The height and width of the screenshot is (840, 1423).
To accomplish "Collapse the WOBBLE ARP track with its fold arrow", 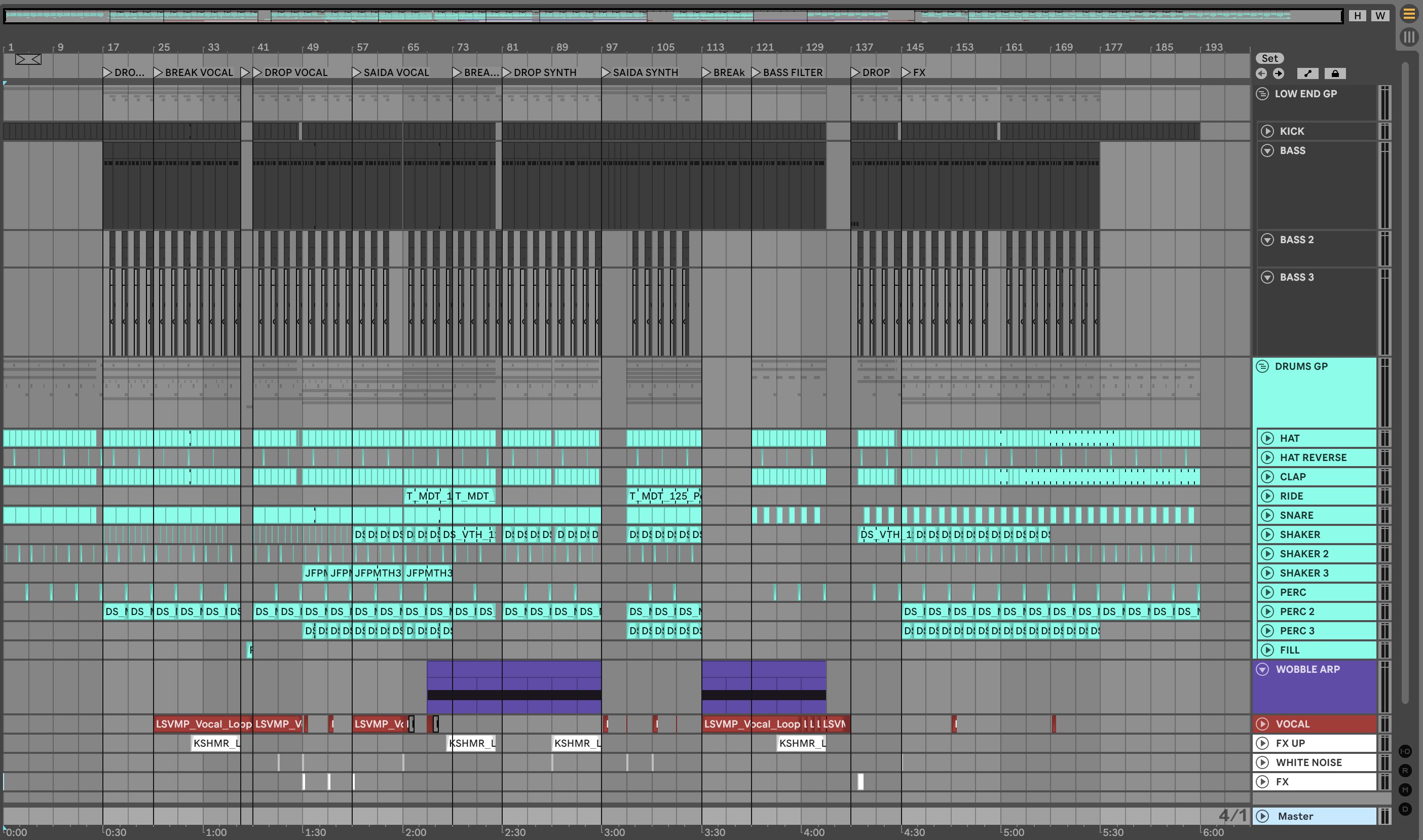I will coord(1262,670).
